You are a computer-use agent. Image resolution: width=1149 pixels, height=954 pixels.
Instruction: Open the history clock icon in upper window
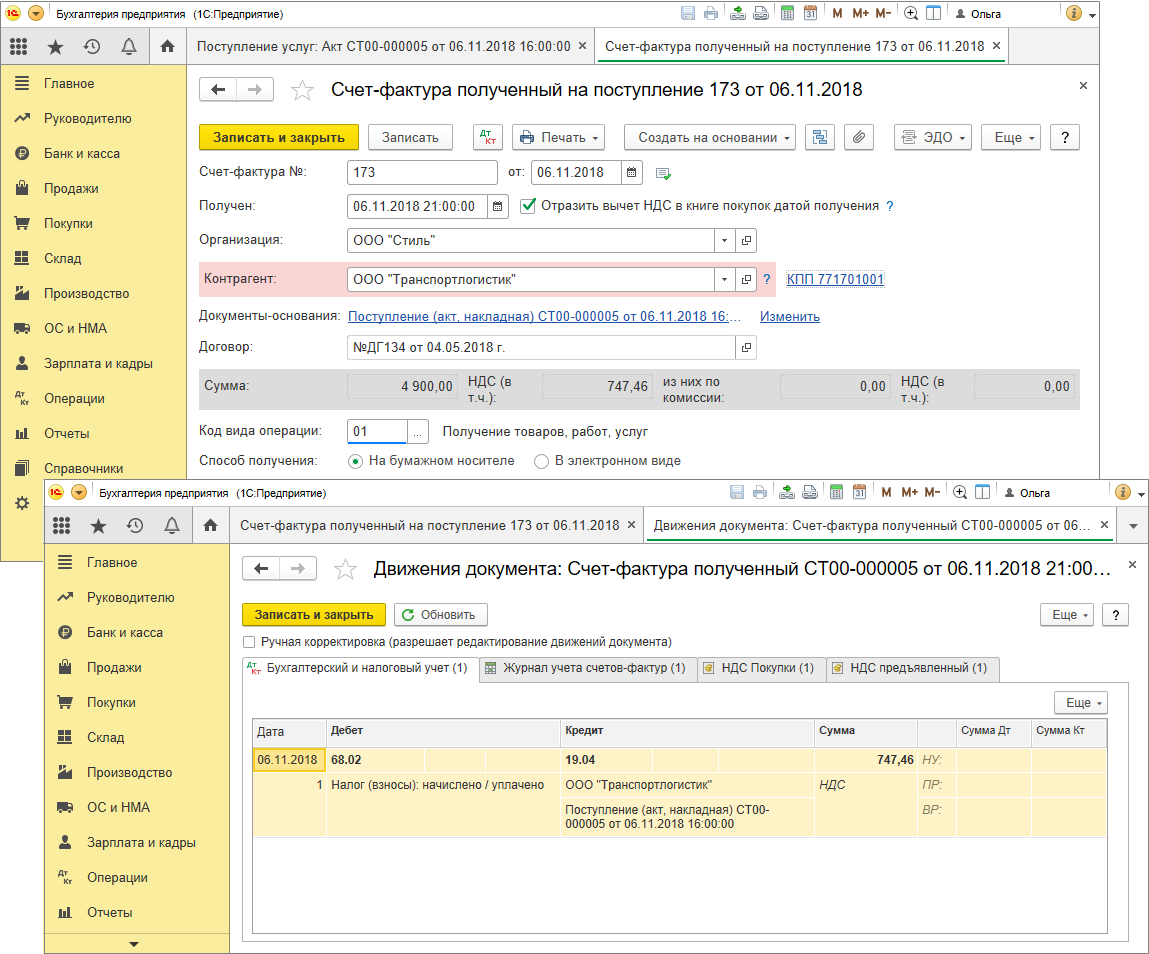coord(92,47)
